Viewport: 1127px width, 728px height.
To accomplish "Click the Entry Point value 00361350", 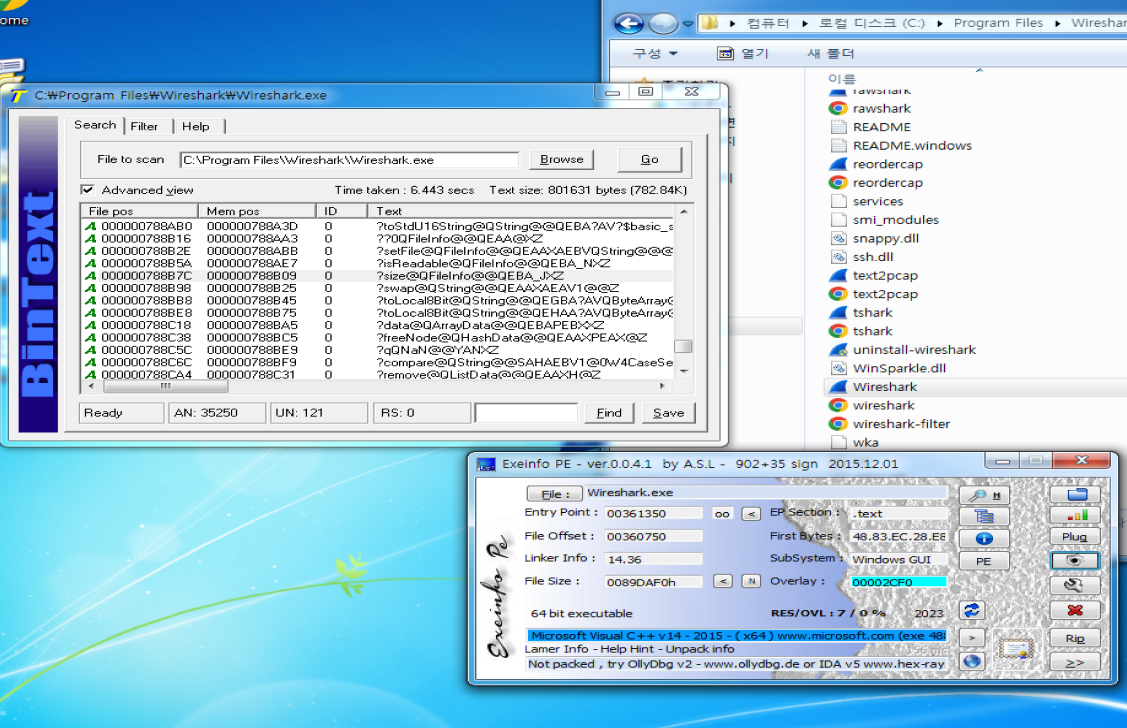I will point(653,514).
